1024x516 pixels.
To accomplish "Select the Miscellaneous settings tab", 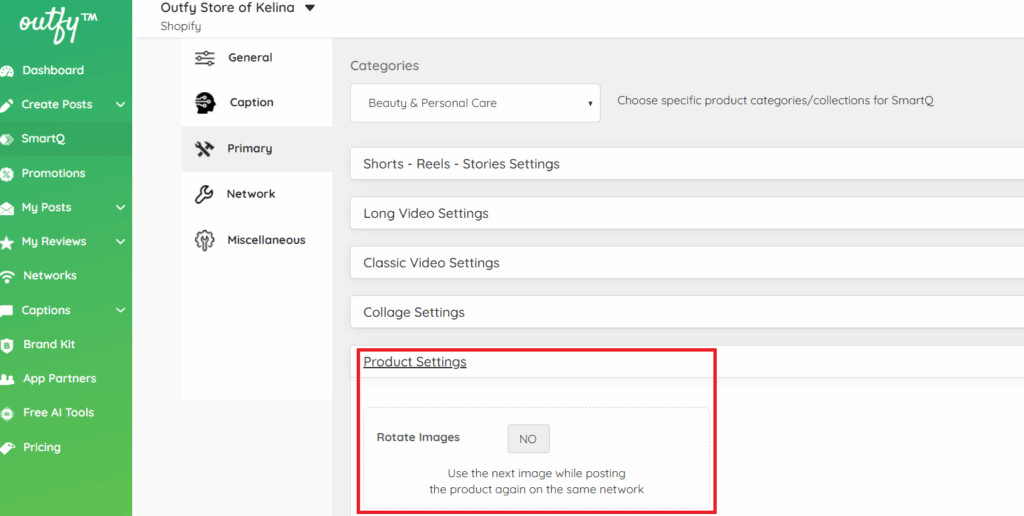I will (265, 240).
